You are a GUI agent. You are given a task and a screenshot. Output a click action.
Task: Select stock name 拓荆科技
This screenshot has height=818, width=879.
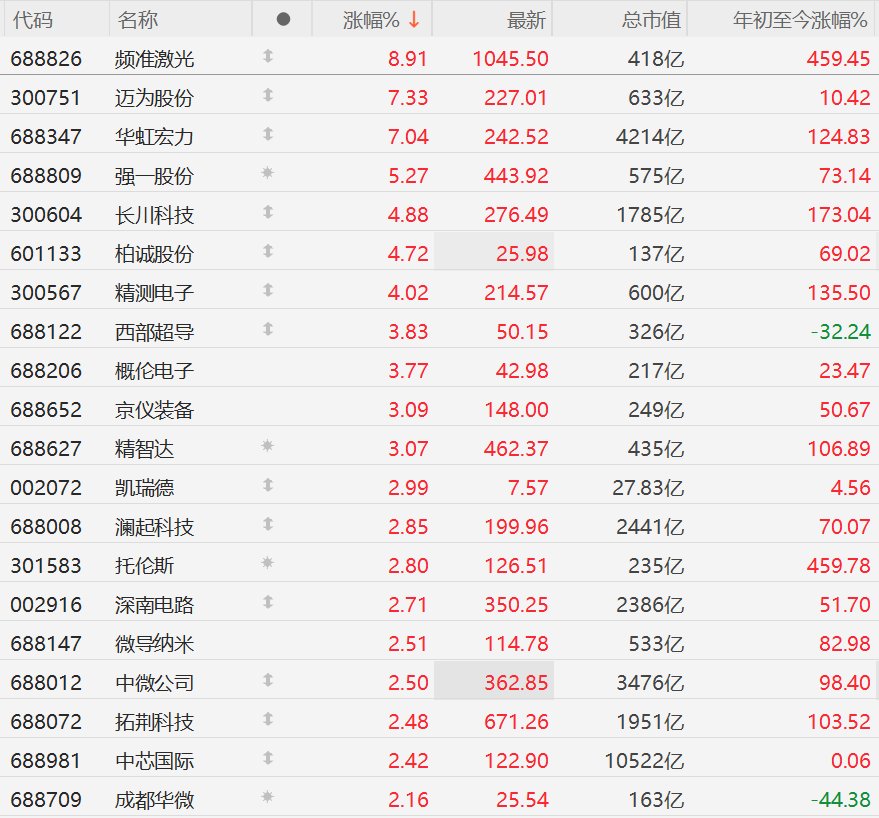(x=155, y=722)
